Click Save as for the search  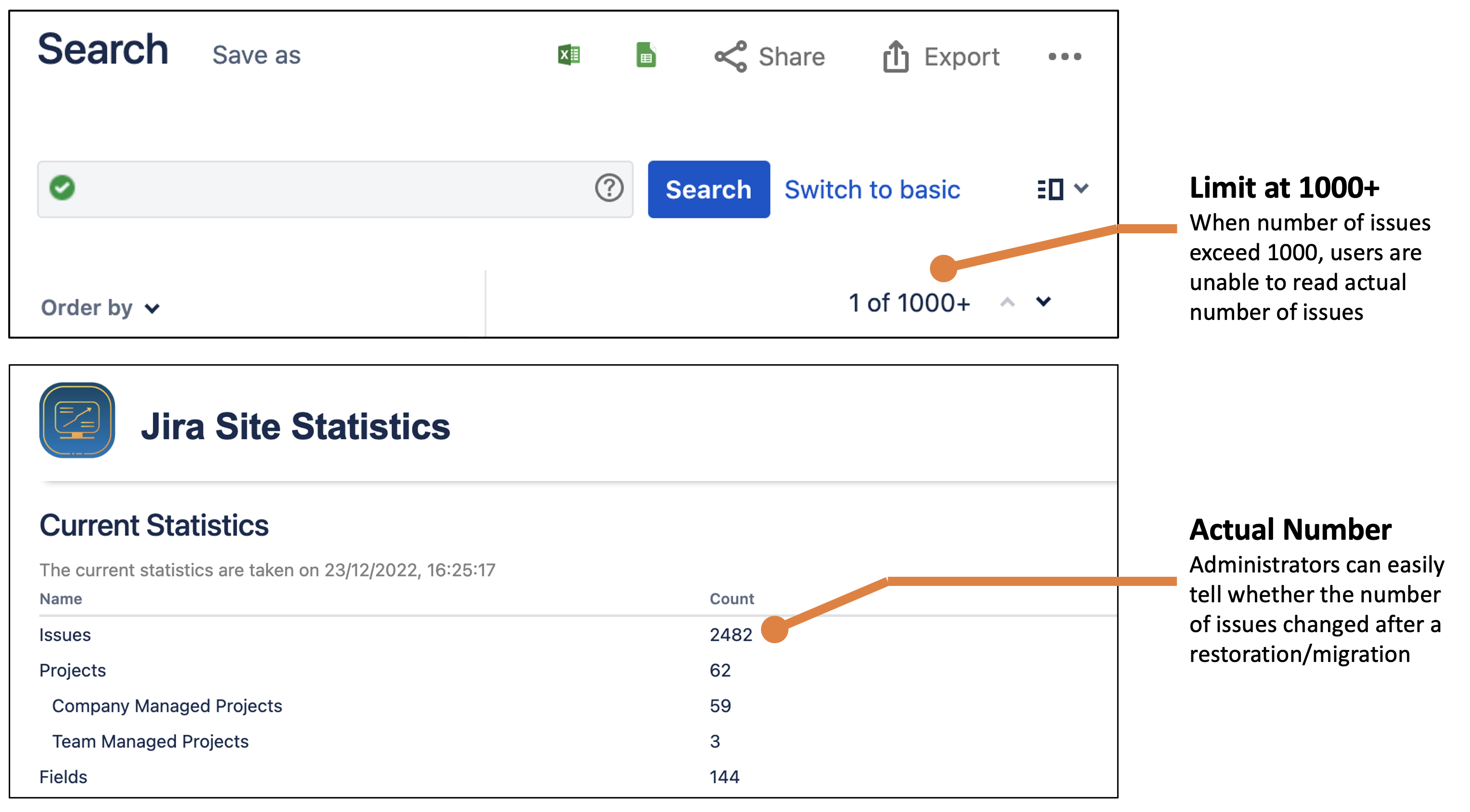click(256, 55)
